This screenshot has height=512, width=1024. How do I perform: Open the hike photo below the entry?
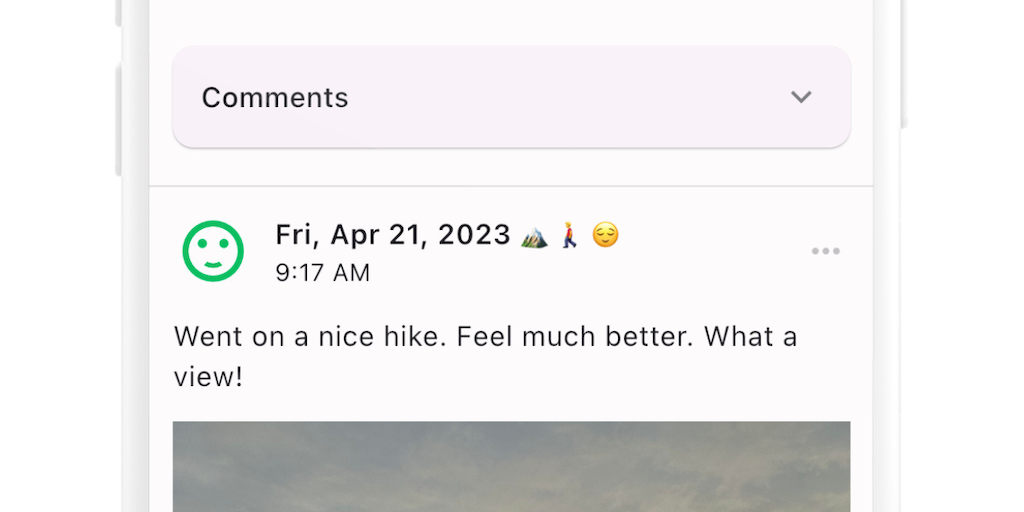[x=511, y=467]
